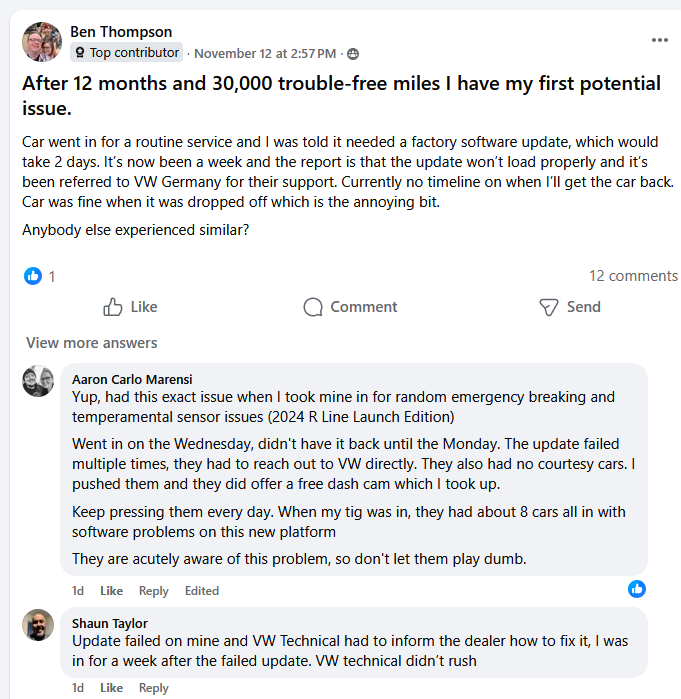The width and height of the screenshot is (681, 699).
Task: Open Ben Thompson's profile picture
Action: click(x=41, y=42)
